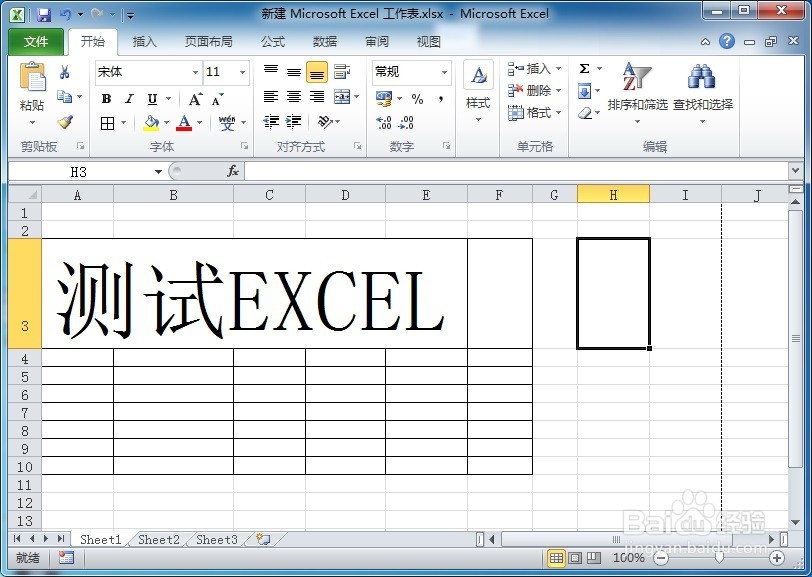Viewport: 812px width, 577px height.
Task: Expand the formula bar chevron
Action: tap(795, 170)
